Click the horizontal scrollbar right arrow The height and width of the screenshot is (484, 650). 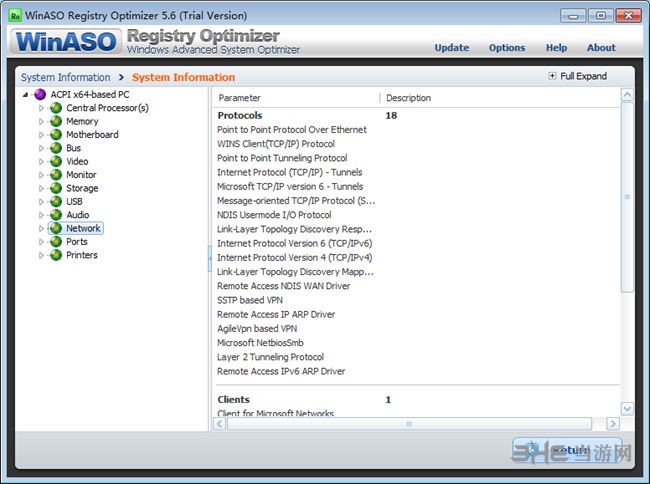[x=613, y=424]
